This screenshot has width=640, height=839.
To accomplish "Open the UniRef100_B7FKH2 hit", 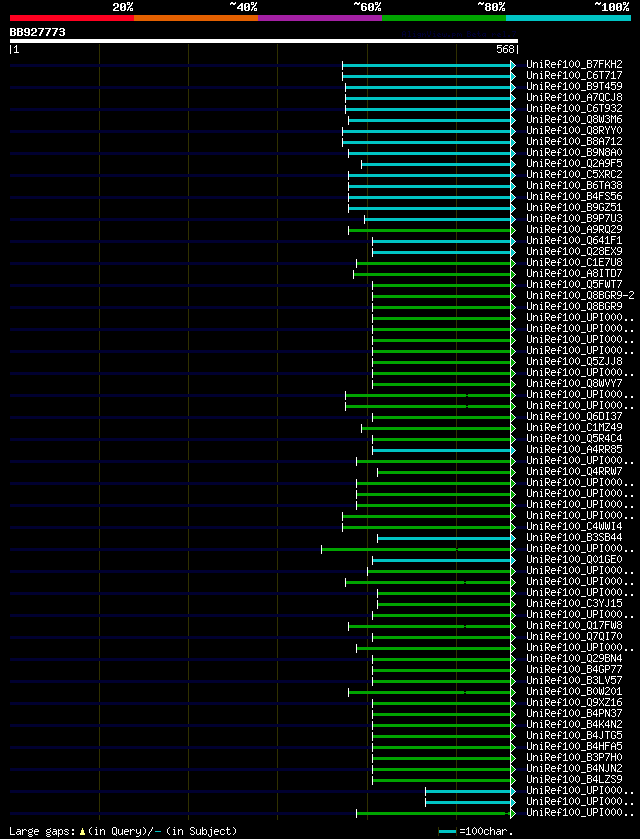I will pyautogui.click(x=574, y=65).
